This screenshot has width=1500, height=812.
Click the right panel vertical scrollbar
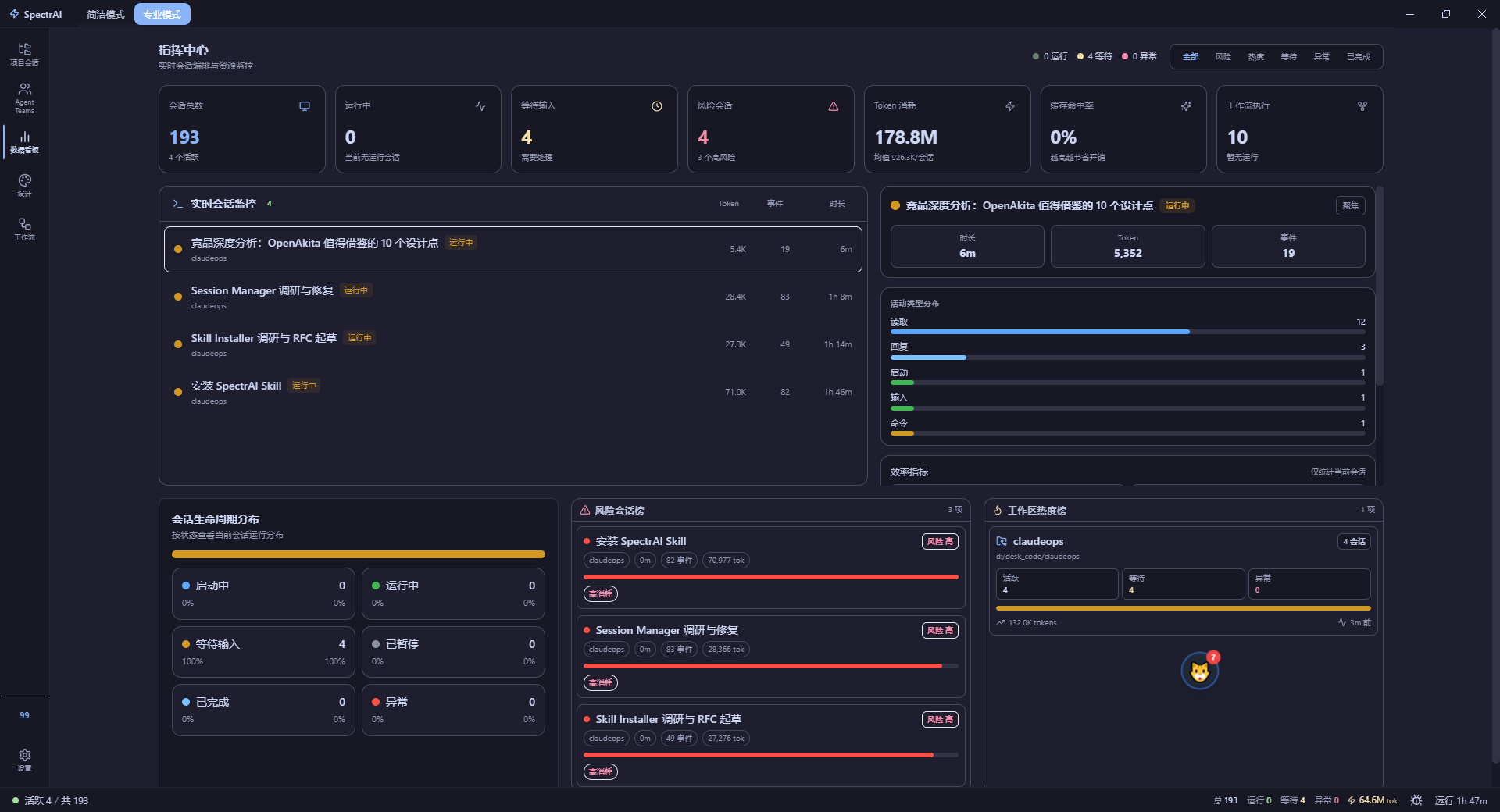click(1380, 286)
